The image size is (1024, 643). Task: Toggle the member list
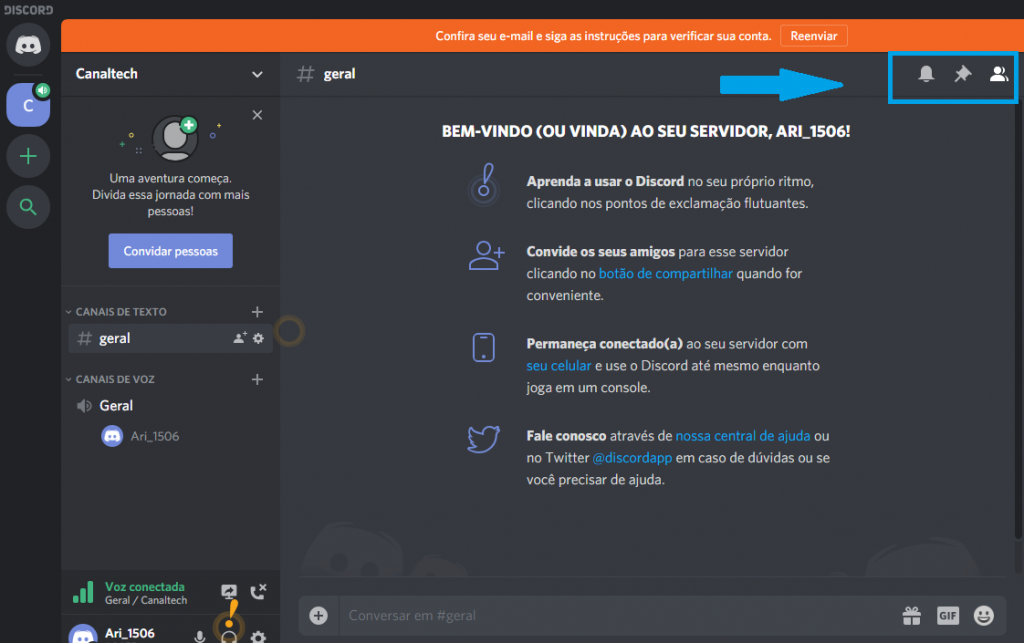pos(999,74)
